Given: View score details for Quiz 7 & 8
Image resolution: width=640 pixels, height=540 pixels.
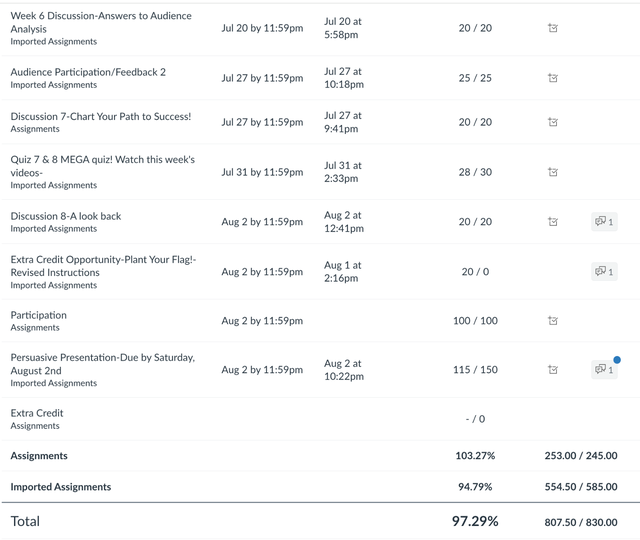Looking at the screenshot, I should [x=553, y=172].
